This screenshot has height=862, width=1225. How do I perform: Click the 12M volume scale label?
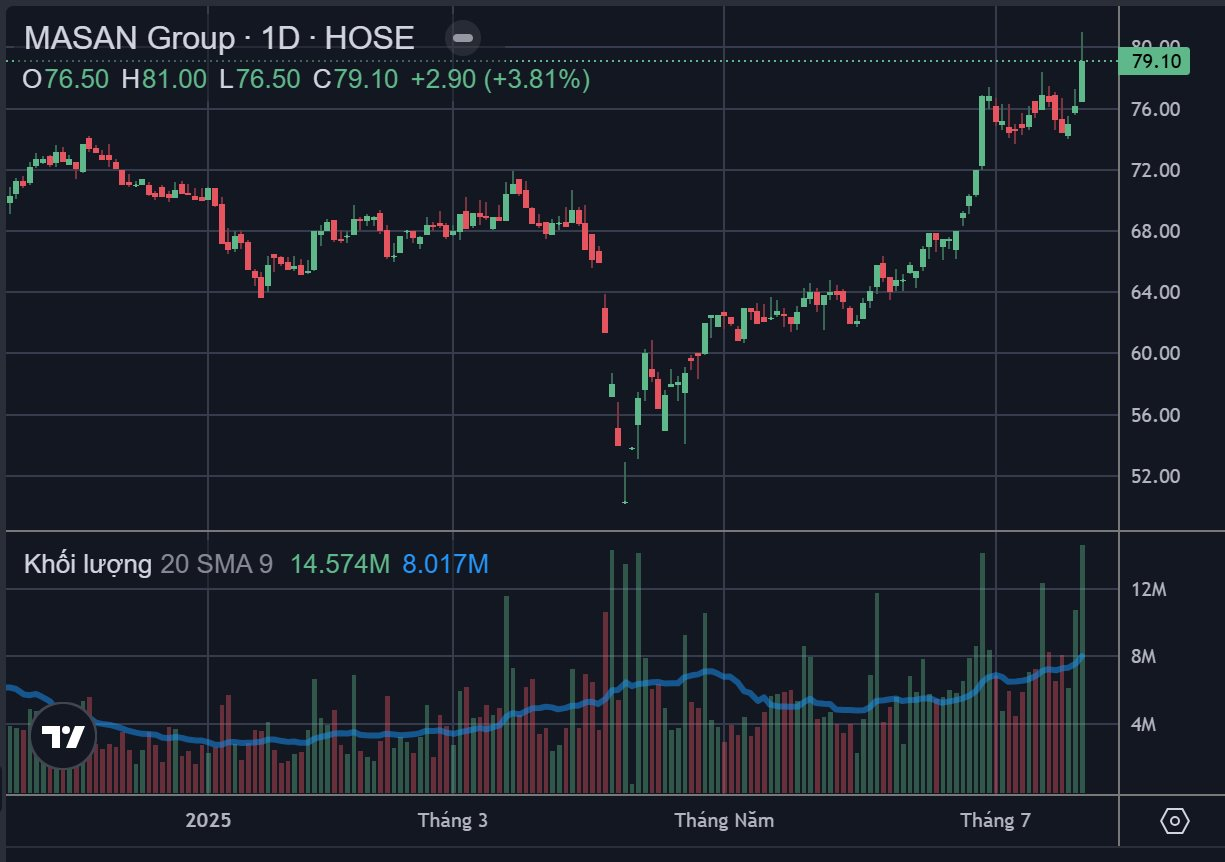point(1149,590)
